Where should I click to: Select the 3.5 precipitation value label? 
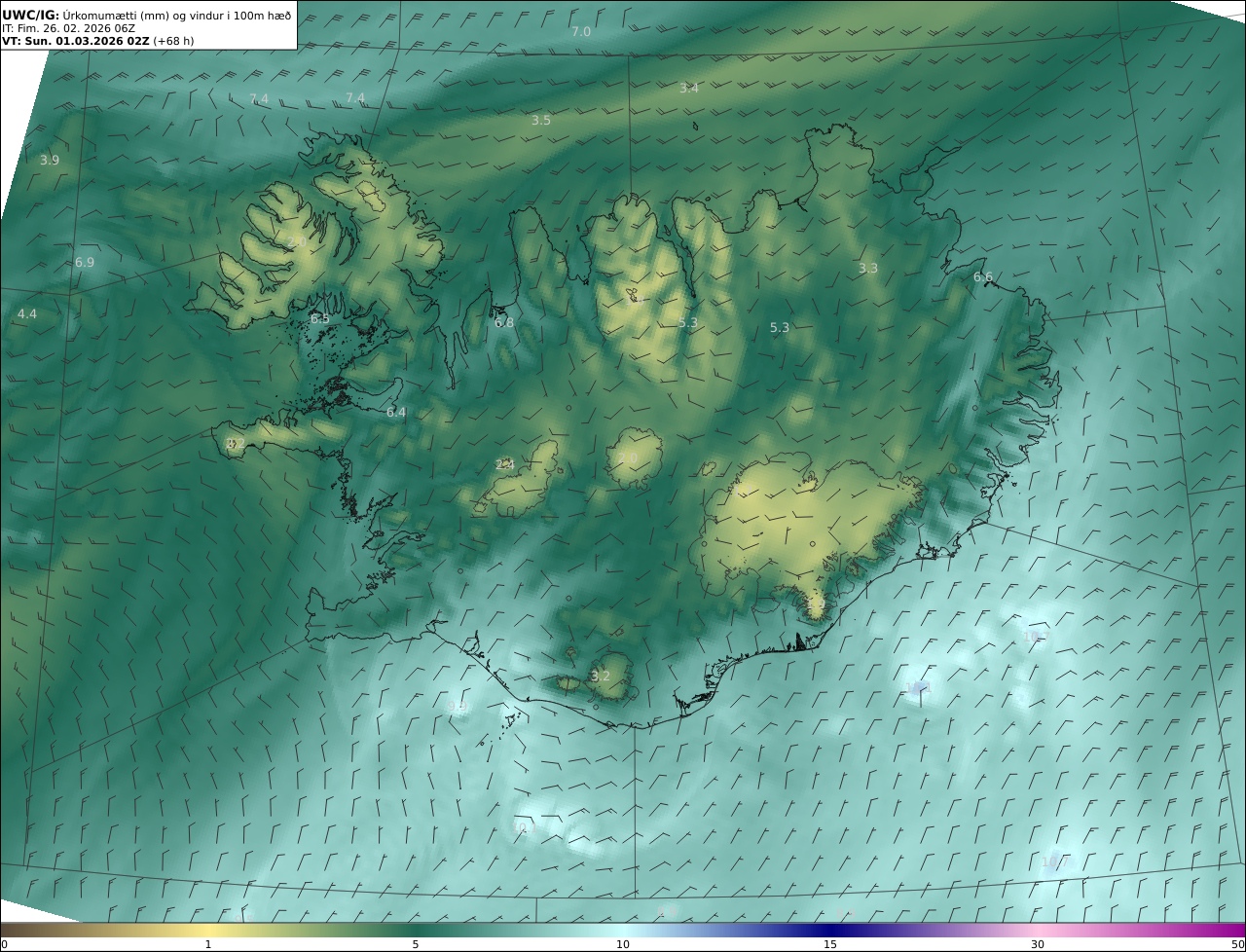541,121
